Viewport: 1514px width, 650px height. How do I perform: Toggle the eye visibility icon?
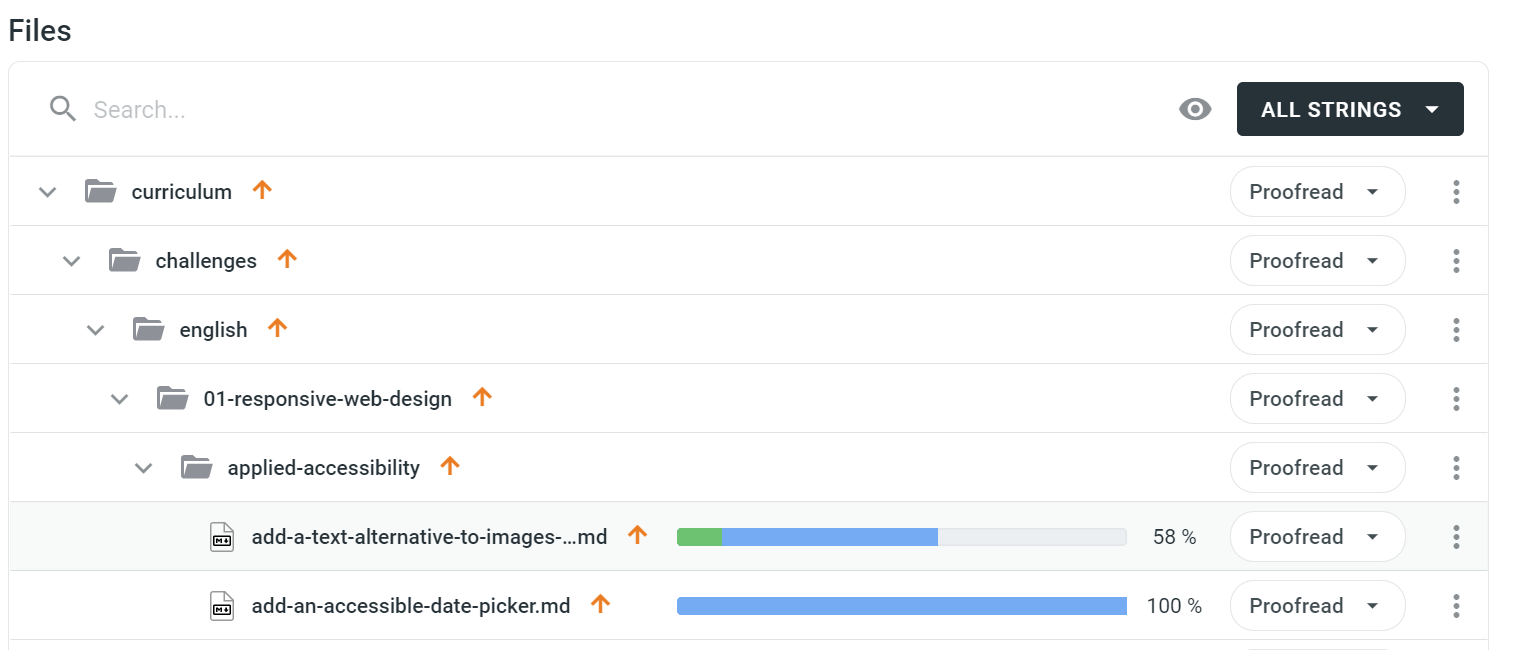pyautogui.click(x=1195, y=109)
